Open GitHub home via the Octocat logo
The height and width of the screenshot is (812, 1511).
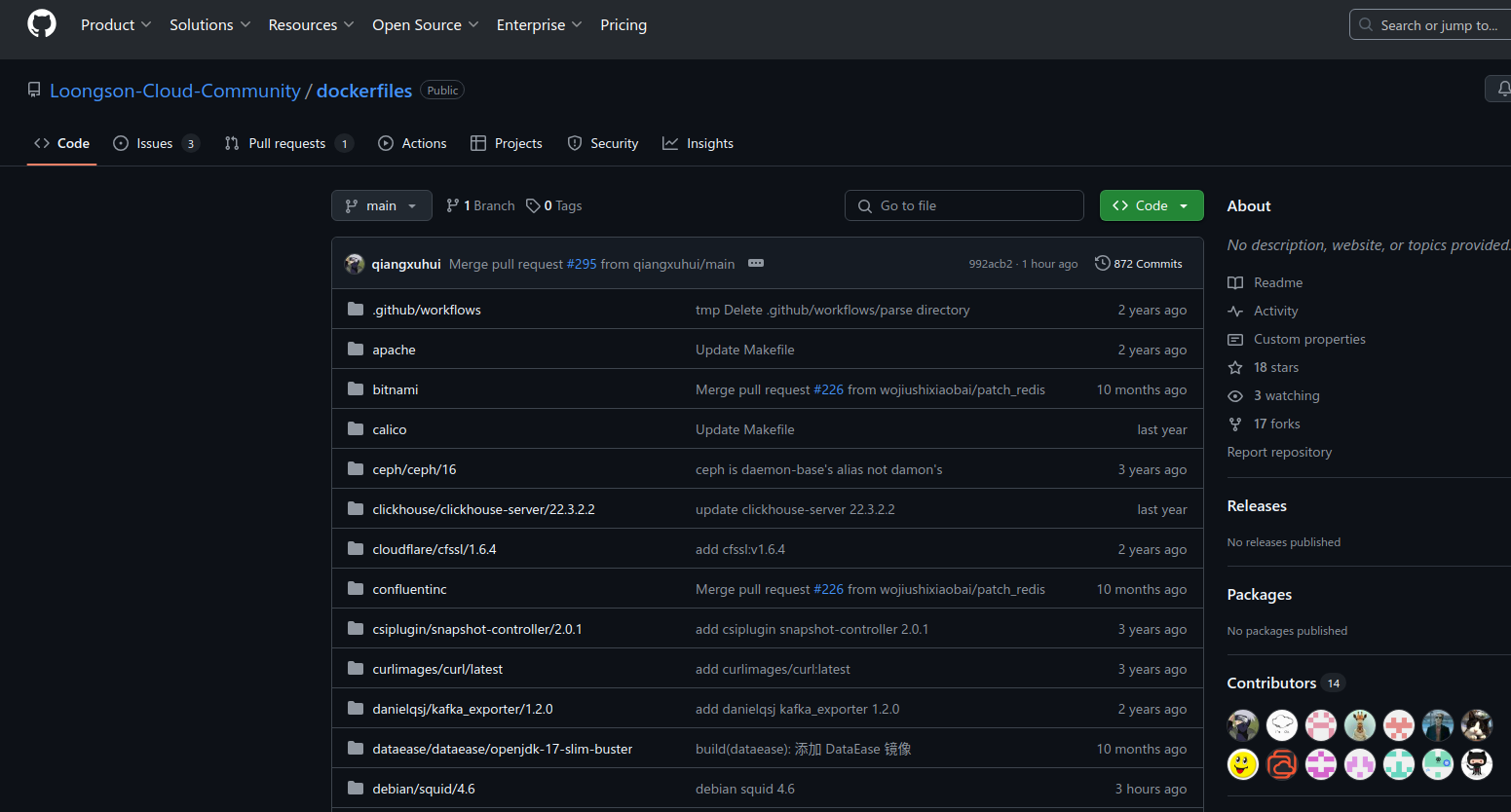pos(42,23)
